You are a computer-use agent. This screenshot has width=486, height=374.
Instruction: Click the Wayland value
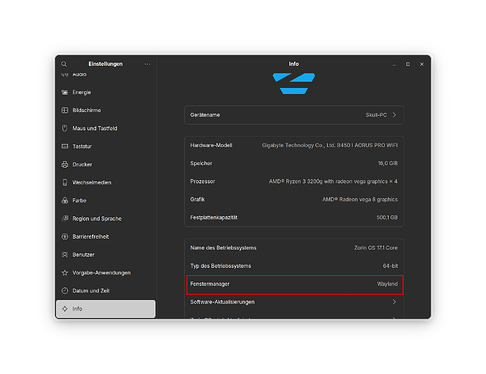click(x=387, y=284)
